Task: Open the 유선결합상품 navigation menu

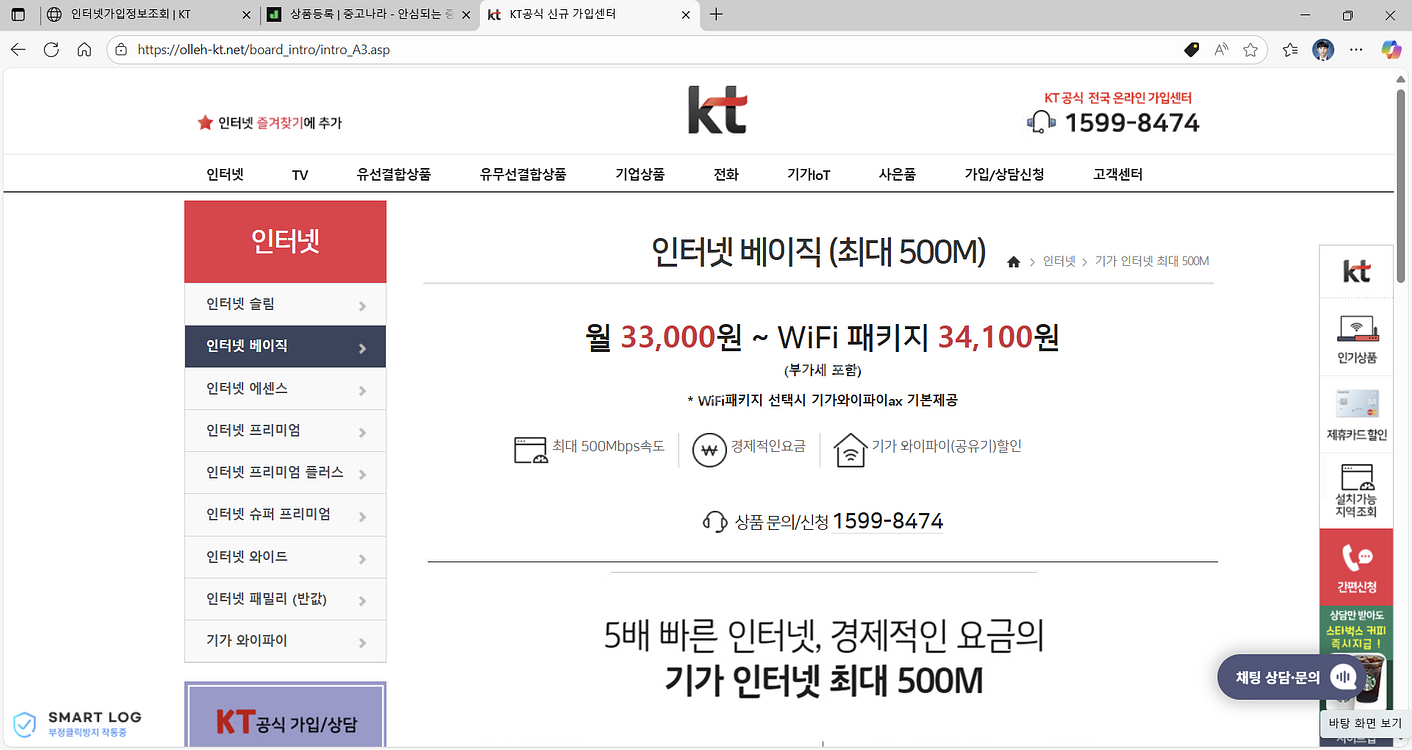Action: pos(394,174)
